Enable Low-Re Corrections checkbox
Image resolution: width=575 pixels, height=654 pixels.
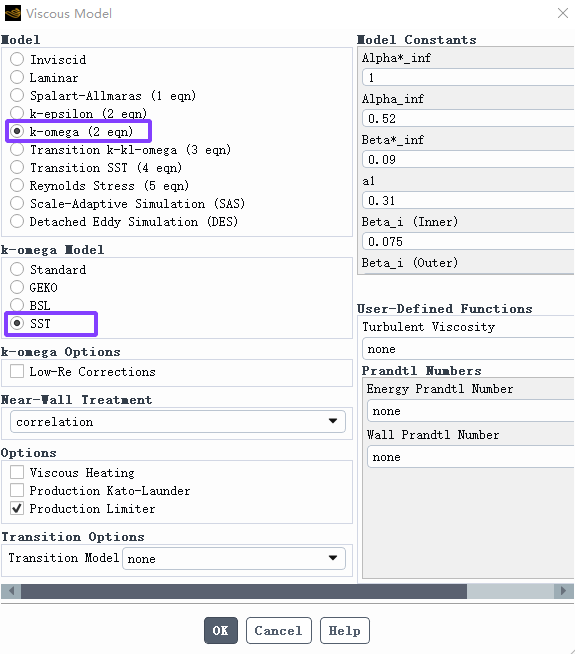[x=17, y=371]
